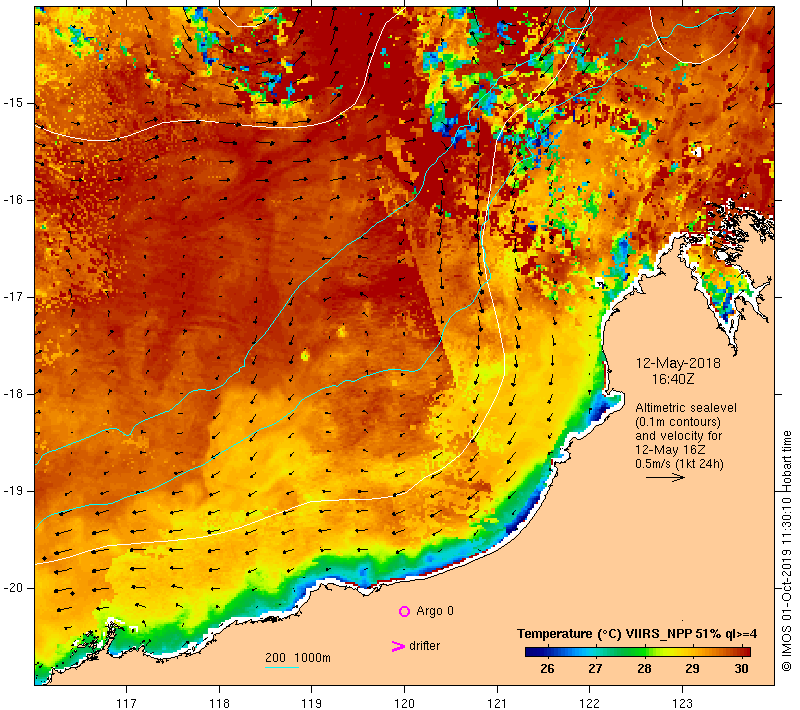Click the 27 value on temperature scale

pos(595,669)
